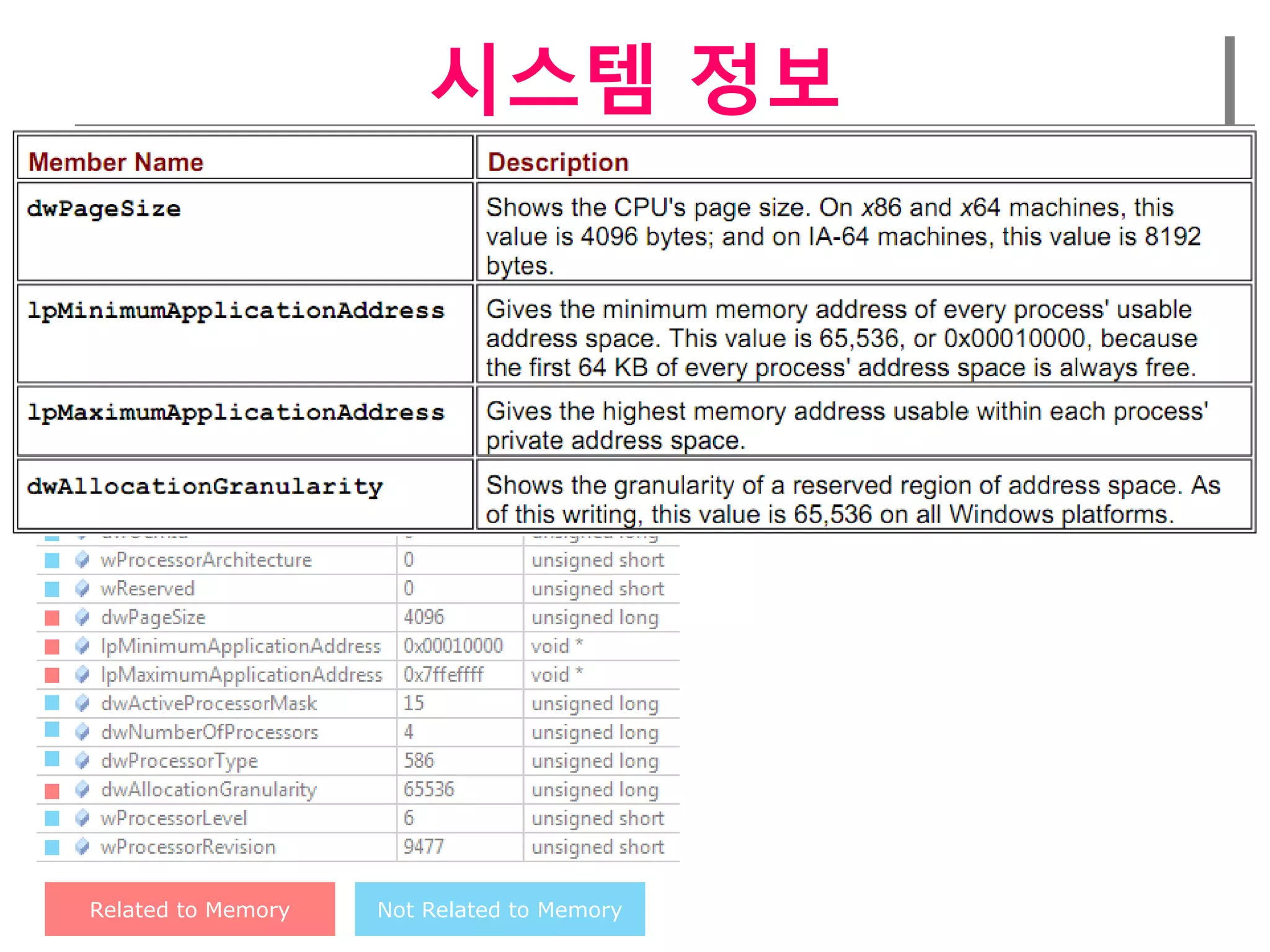Click the value 9477 for wProcessorRevision
Image resolution: width=1270 pixels, height=952 pixels.
424,847
